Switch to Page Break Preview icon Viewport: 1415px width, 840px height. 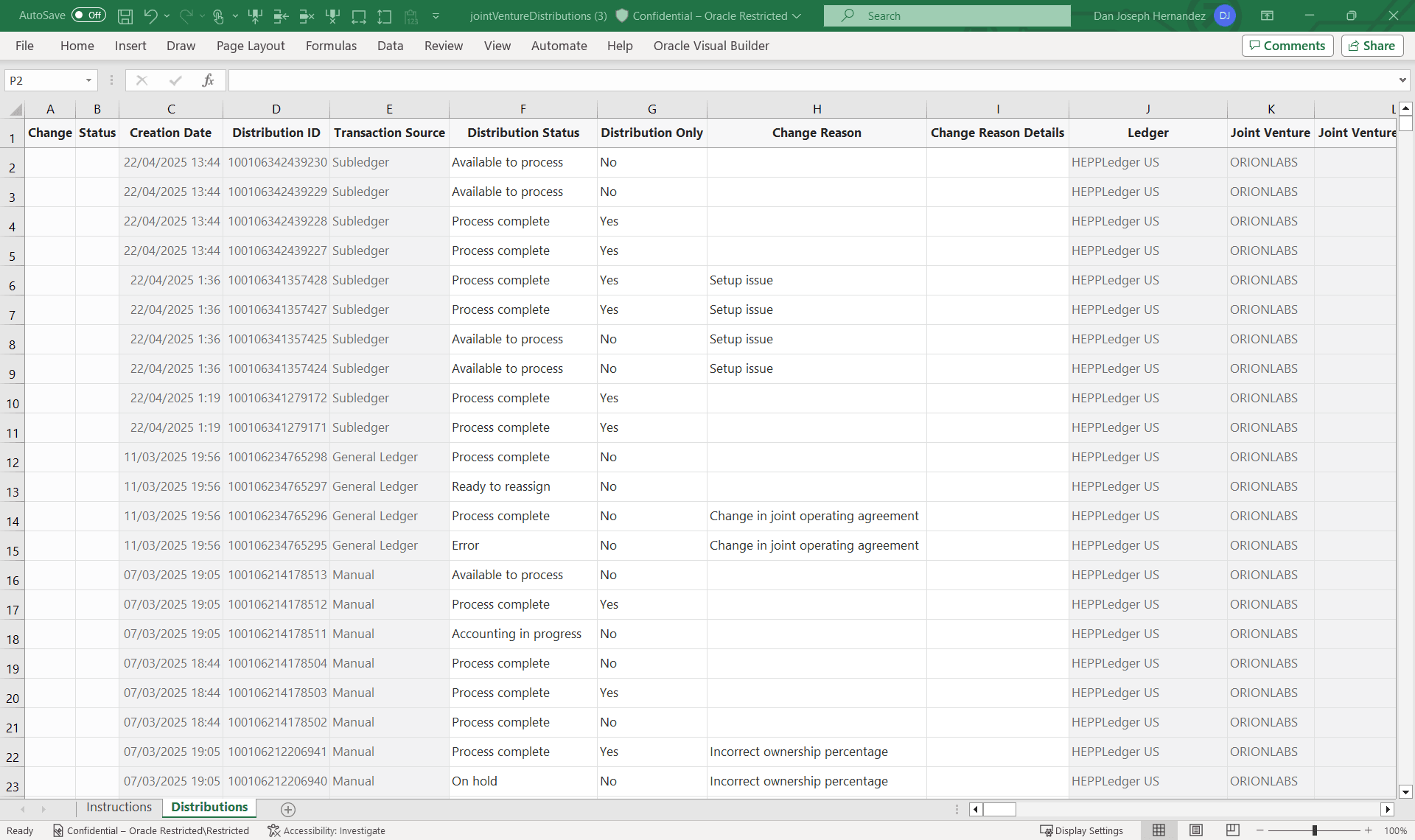(1232, 830)
